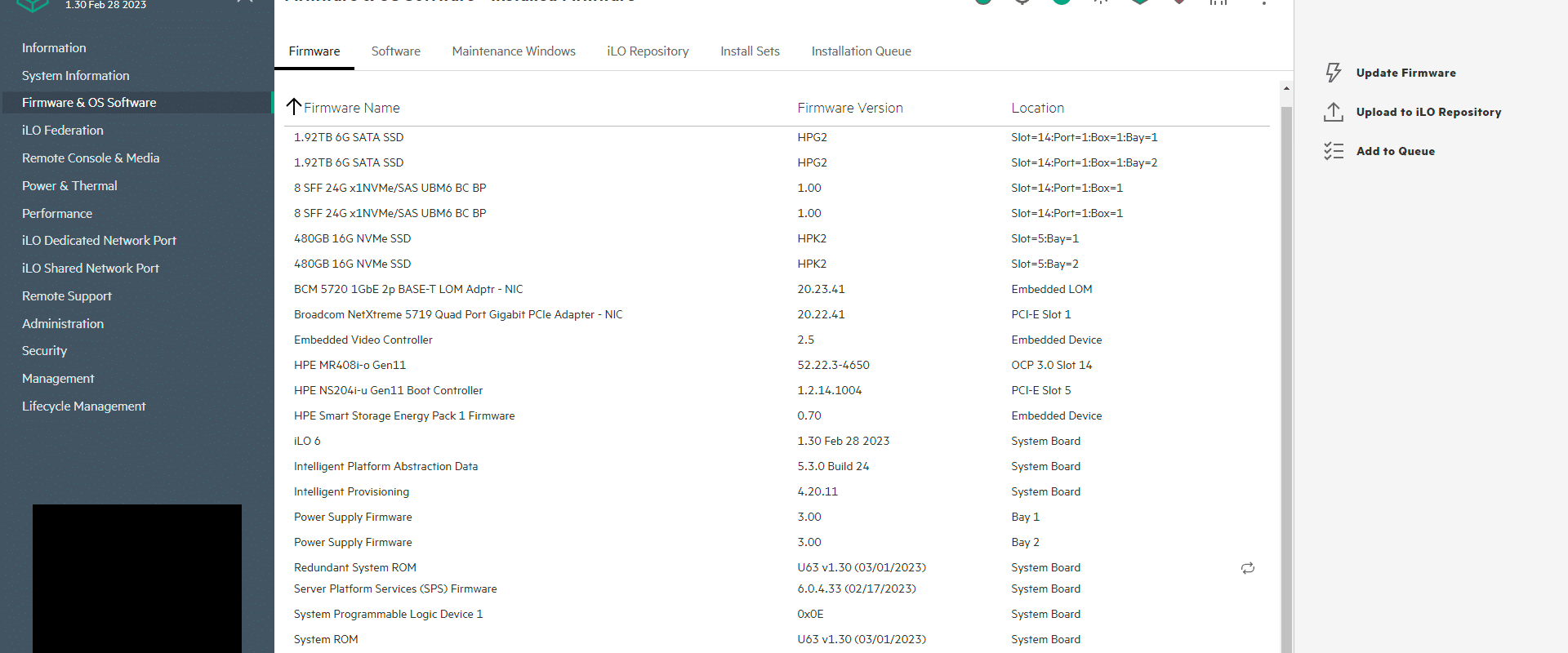The image size is (1568, 653).
Task: Click the Embedded LOM location cell
Action: click(x=1051, y=289)
